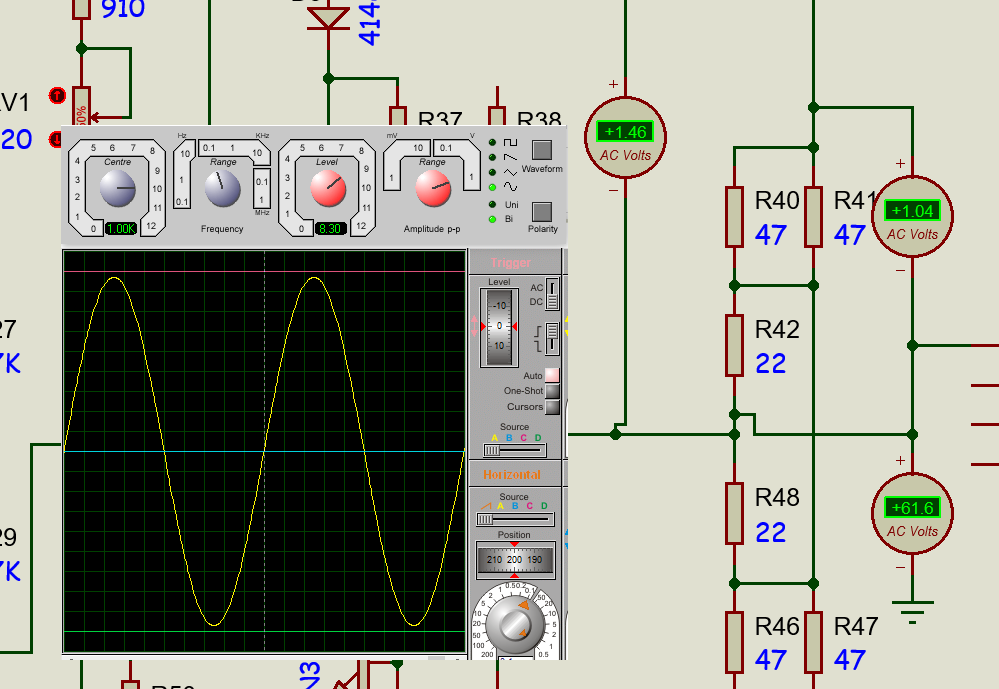Screen dimensions: 999x689
Task: Select the +61.6 AC voltmeter
Action: click(x=912, y=514)
